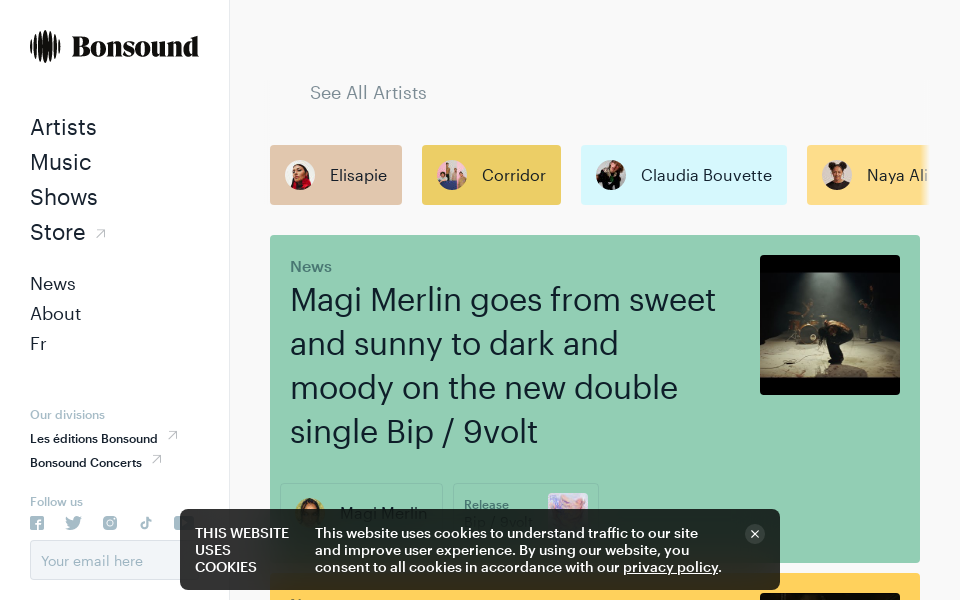Open the Shows page
The image size is (960, 600).
pyautogui.click(x=64, y=197)
